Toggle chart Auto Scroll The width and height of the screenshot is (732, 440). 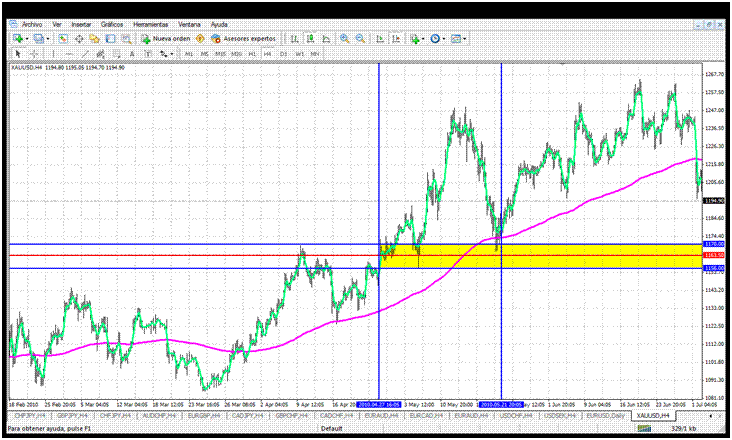(380, 39)
